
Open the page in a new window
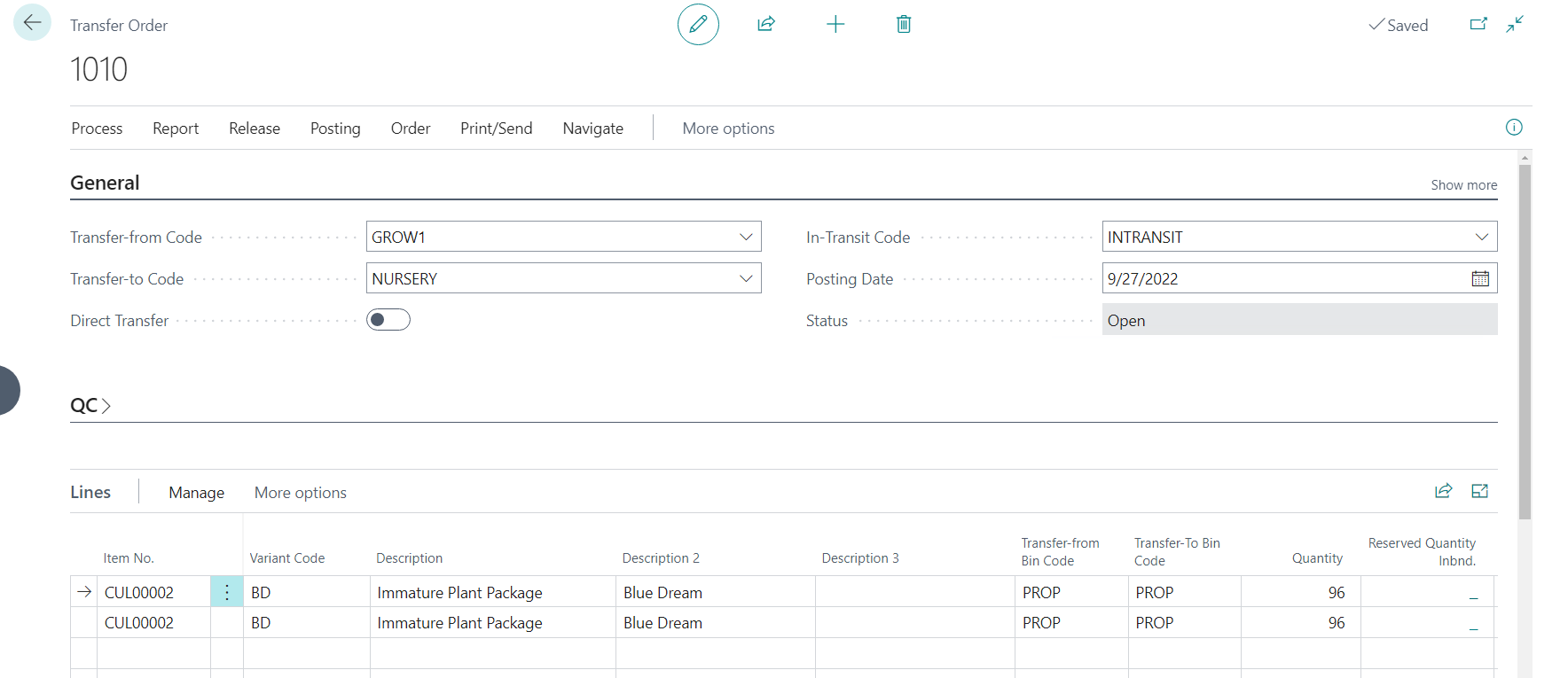click(x=1478, y=24)
